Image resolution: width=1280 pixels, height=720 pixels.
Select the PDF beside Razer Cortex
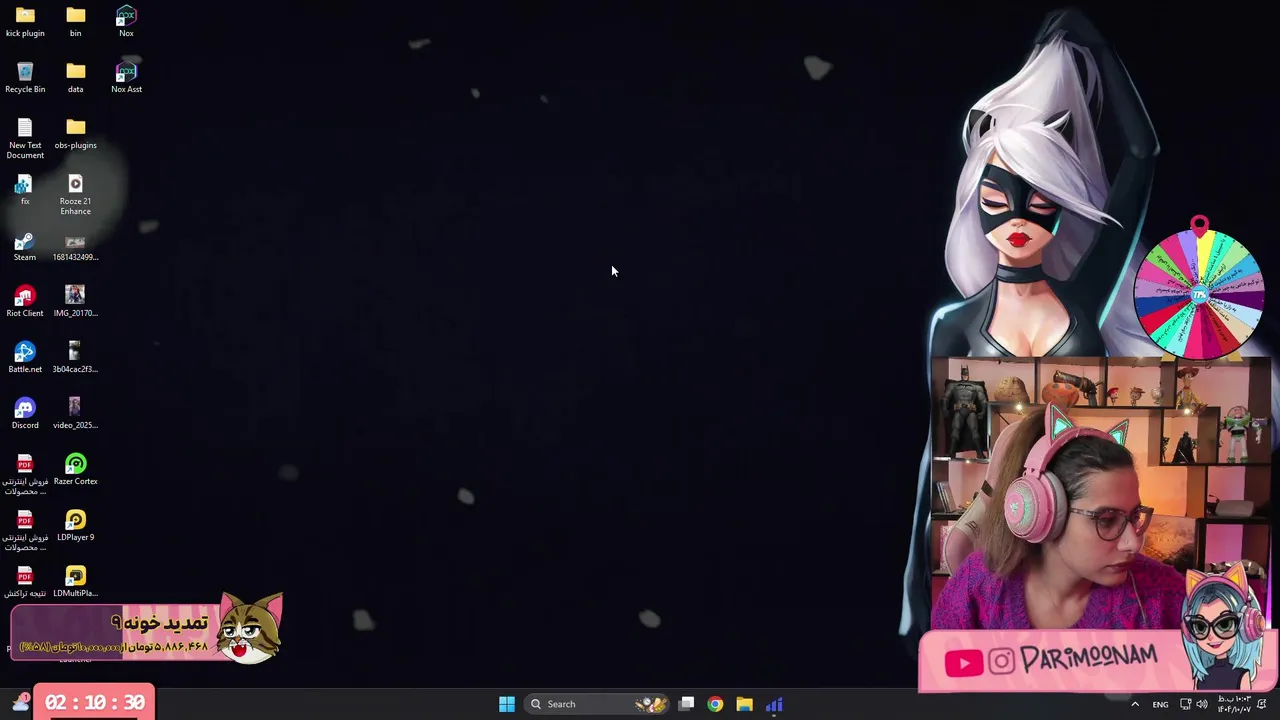coord(25,475)
